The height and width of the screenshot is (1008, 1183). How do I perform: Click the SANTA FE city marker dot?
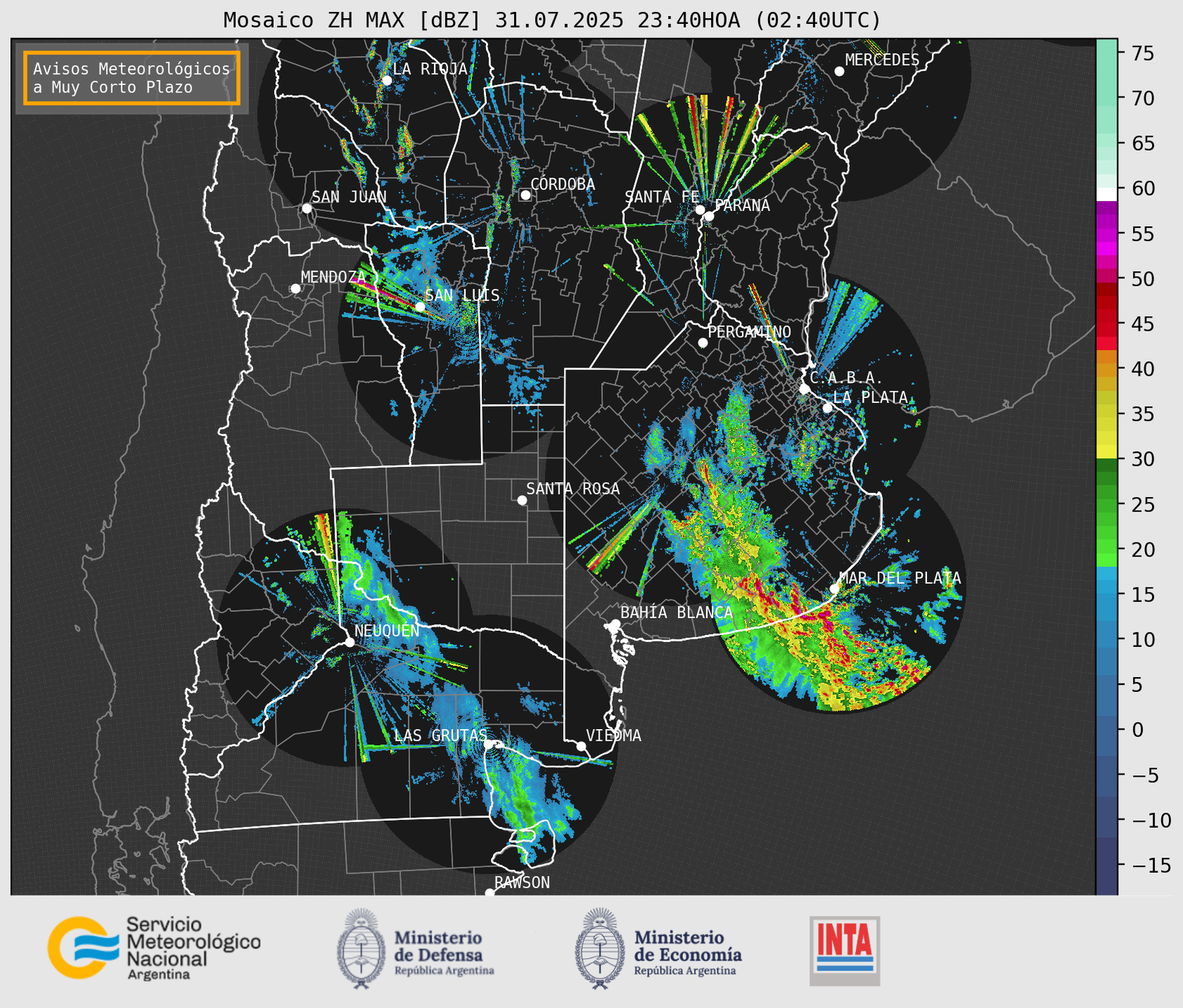click(700, 210)
